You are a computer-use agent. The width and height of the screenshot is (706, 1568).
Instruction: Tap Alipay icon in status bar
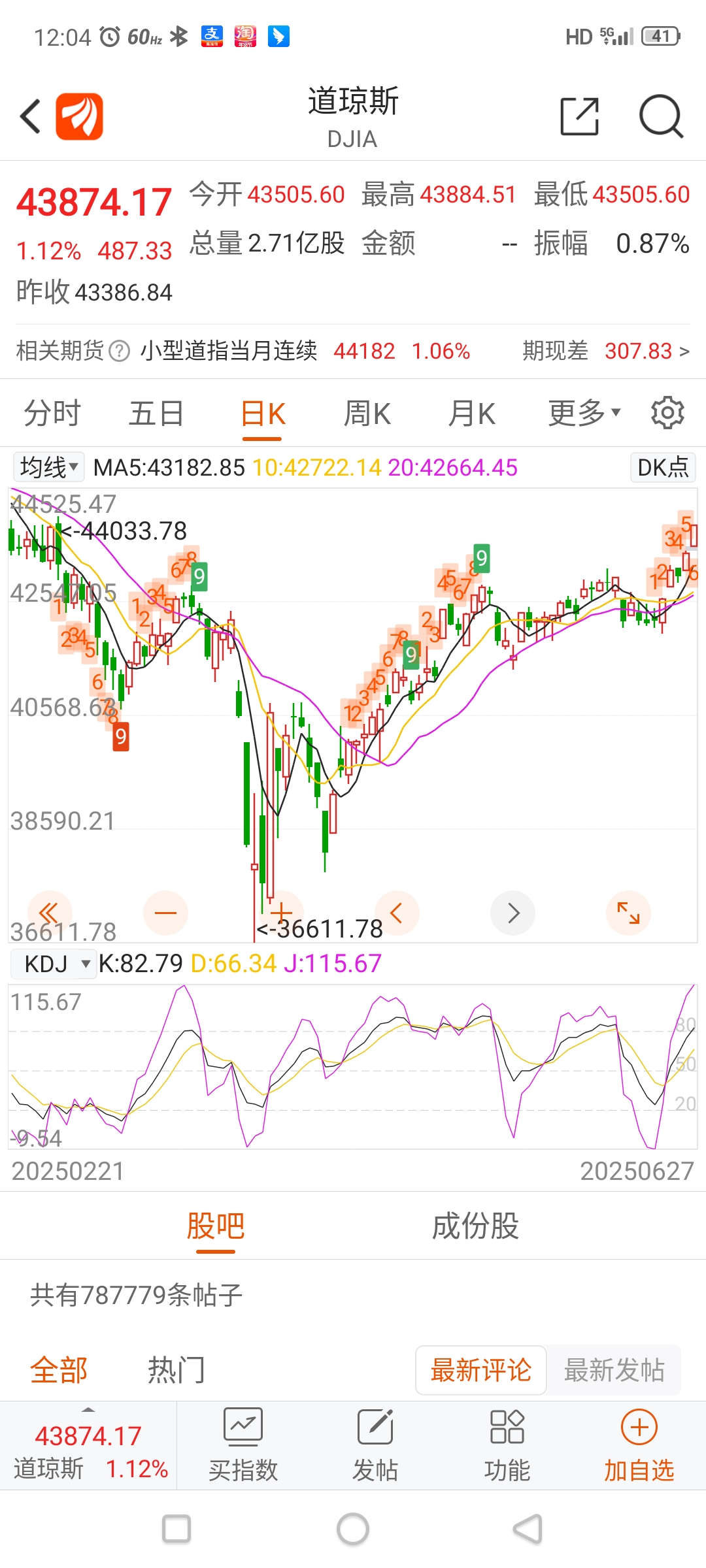[212, 37]
